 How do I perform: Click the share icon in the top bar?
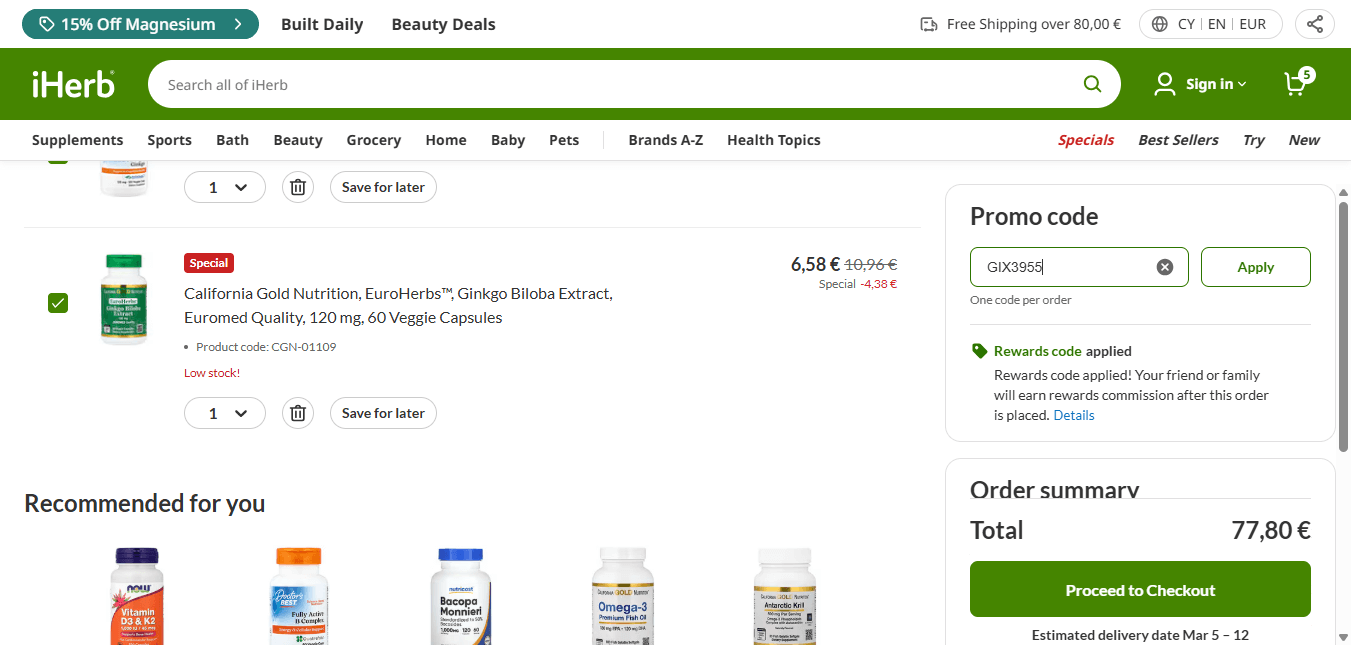[x=1314, y=23]
